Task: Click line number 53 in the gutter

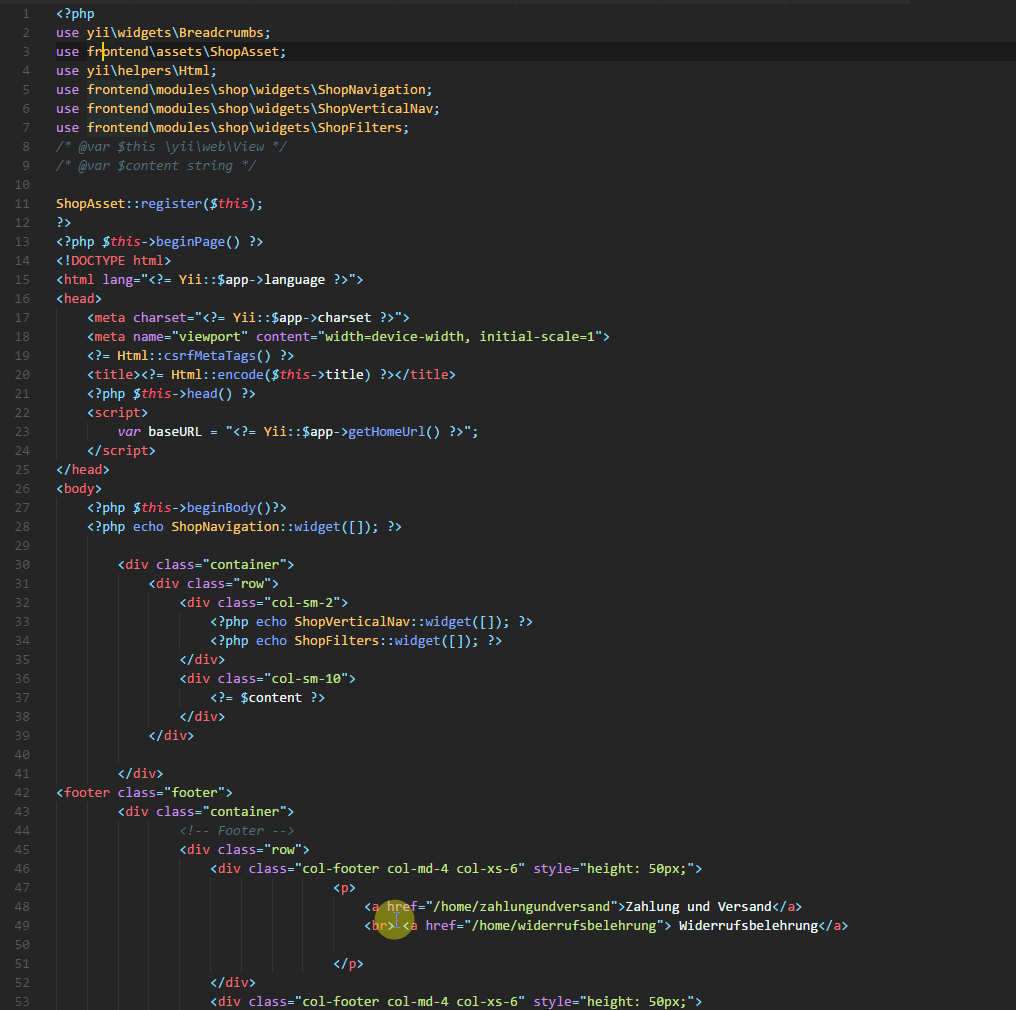Action: click(x=22, y=1001)
